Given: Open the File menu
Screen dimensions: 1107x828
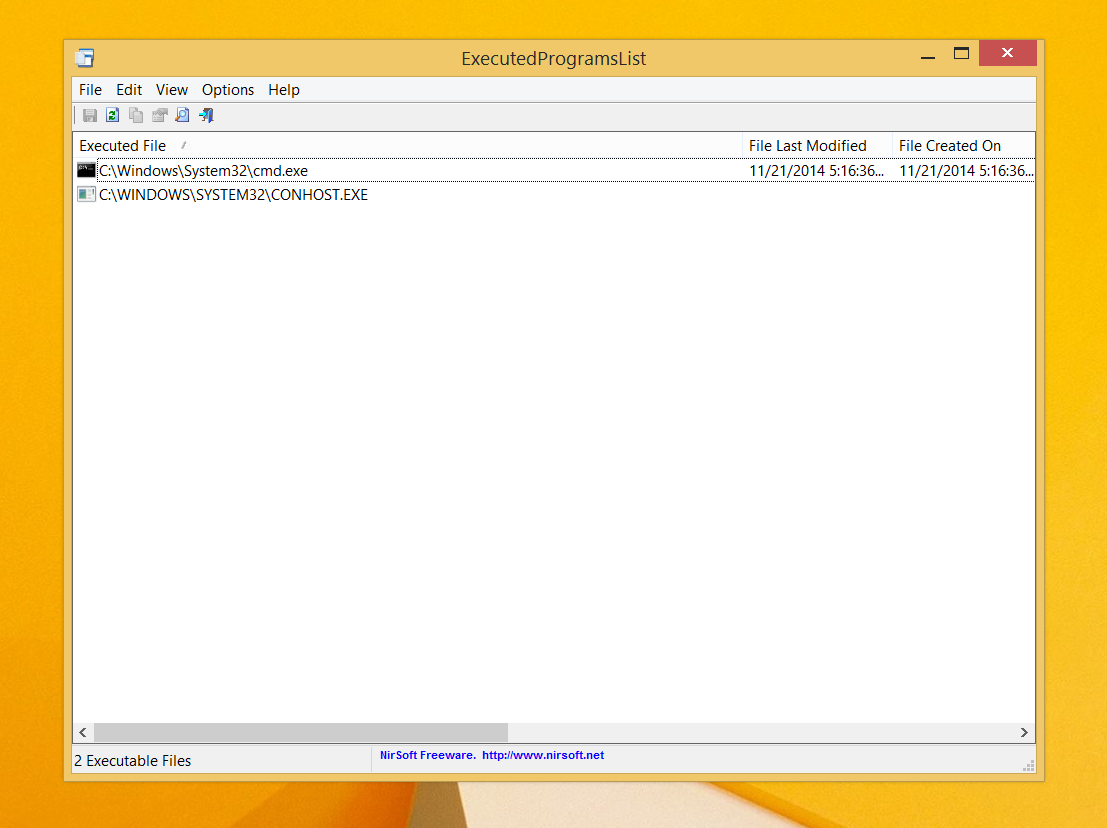Looking at the screenshot, I should point(90,90).
